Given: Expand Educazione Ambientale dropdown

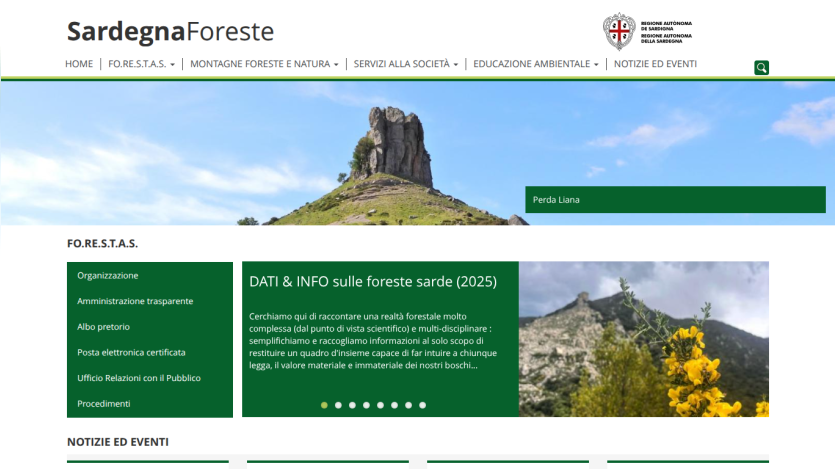Looking at the screenshot, I should click(x=536, y=64).
